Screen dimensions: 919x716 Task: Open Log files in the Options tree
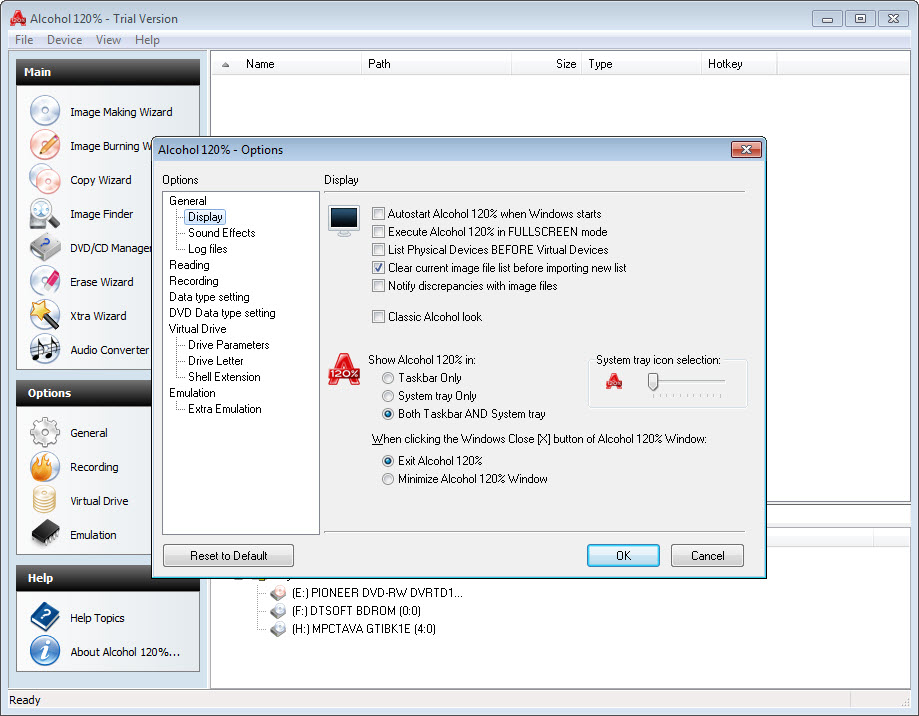click(207, 249)
